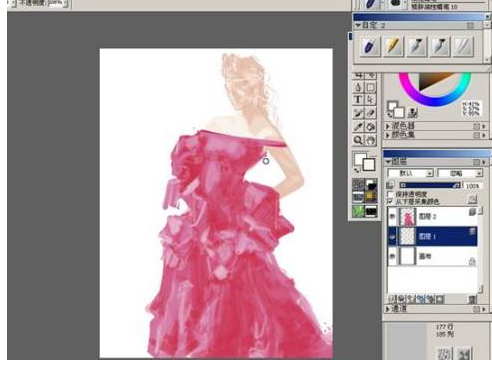
Task: Select the Rectangle shape tool
Action: [x=370, y=87]
